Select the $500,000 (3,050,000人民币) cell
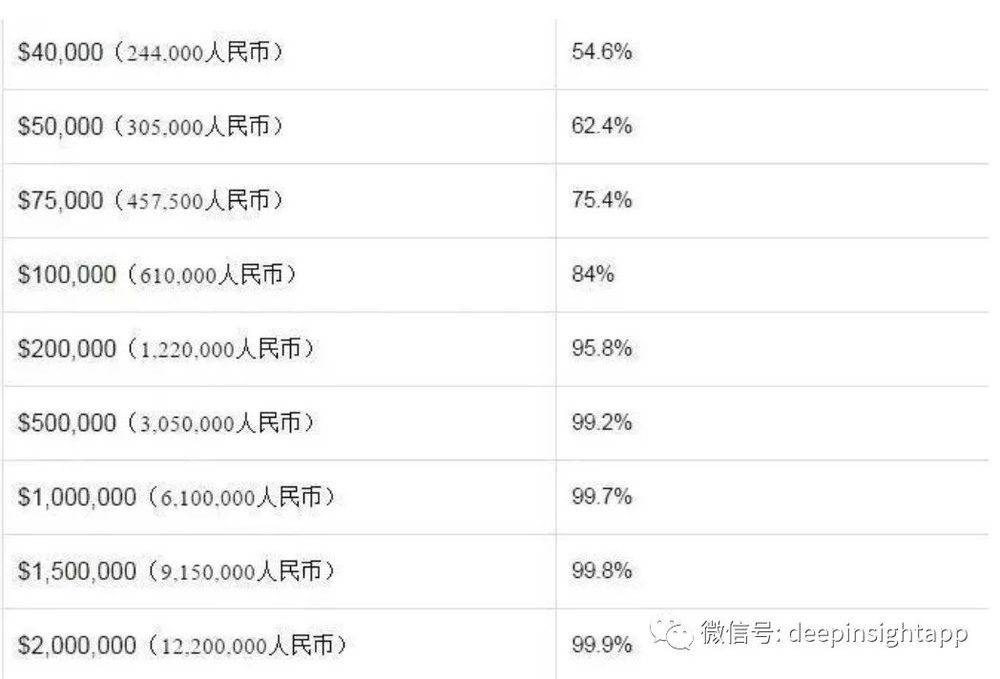This screenshot has height=679, width=1000. 166,423
